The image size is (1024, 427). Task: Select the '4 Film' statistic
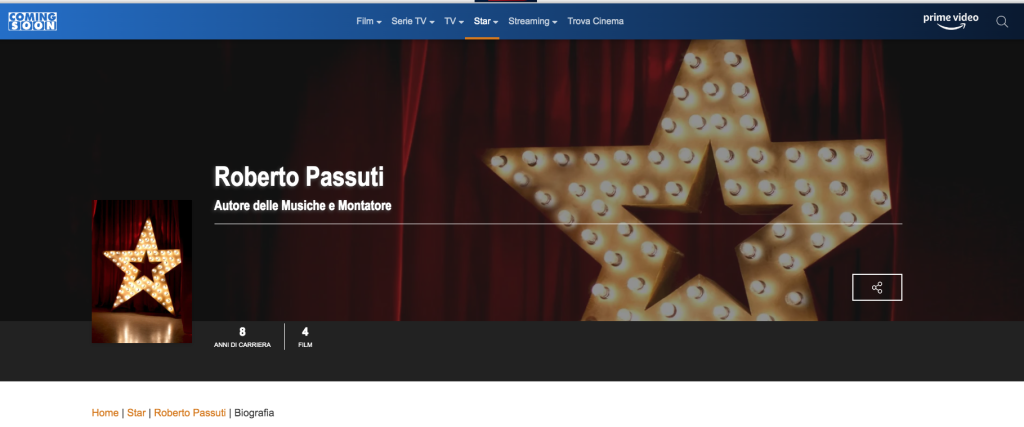(x=305, y=337)
